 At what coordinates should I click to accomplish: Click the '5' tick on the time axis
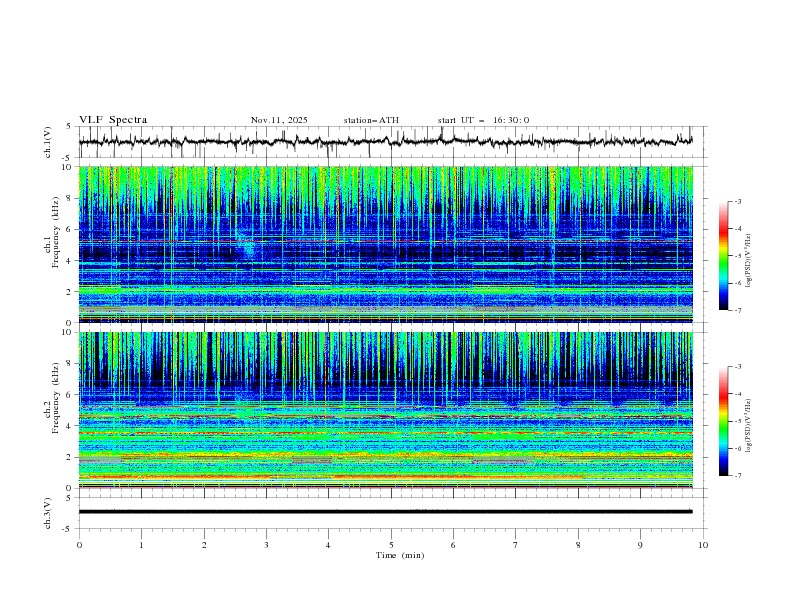coord(391,545)
